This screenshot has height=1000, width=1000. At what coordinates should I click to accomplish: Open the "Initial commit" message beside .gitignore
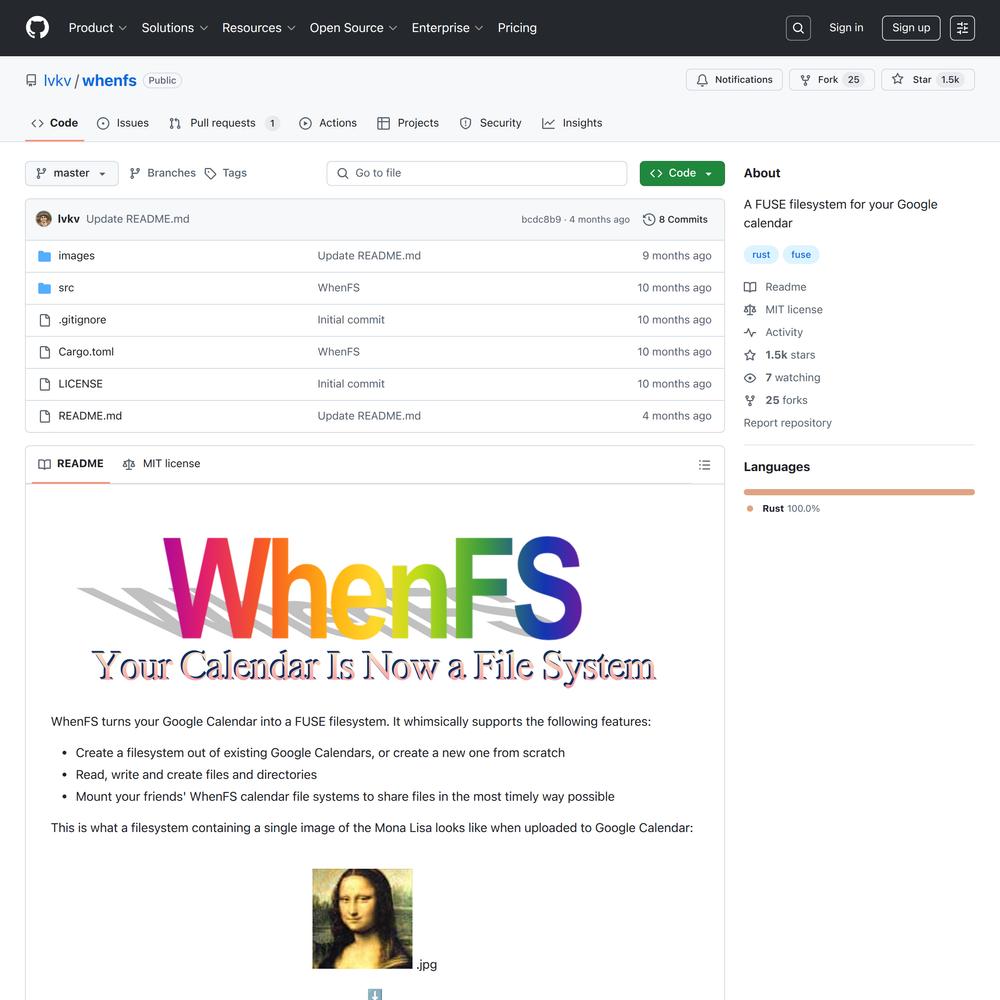coord(351,320)
